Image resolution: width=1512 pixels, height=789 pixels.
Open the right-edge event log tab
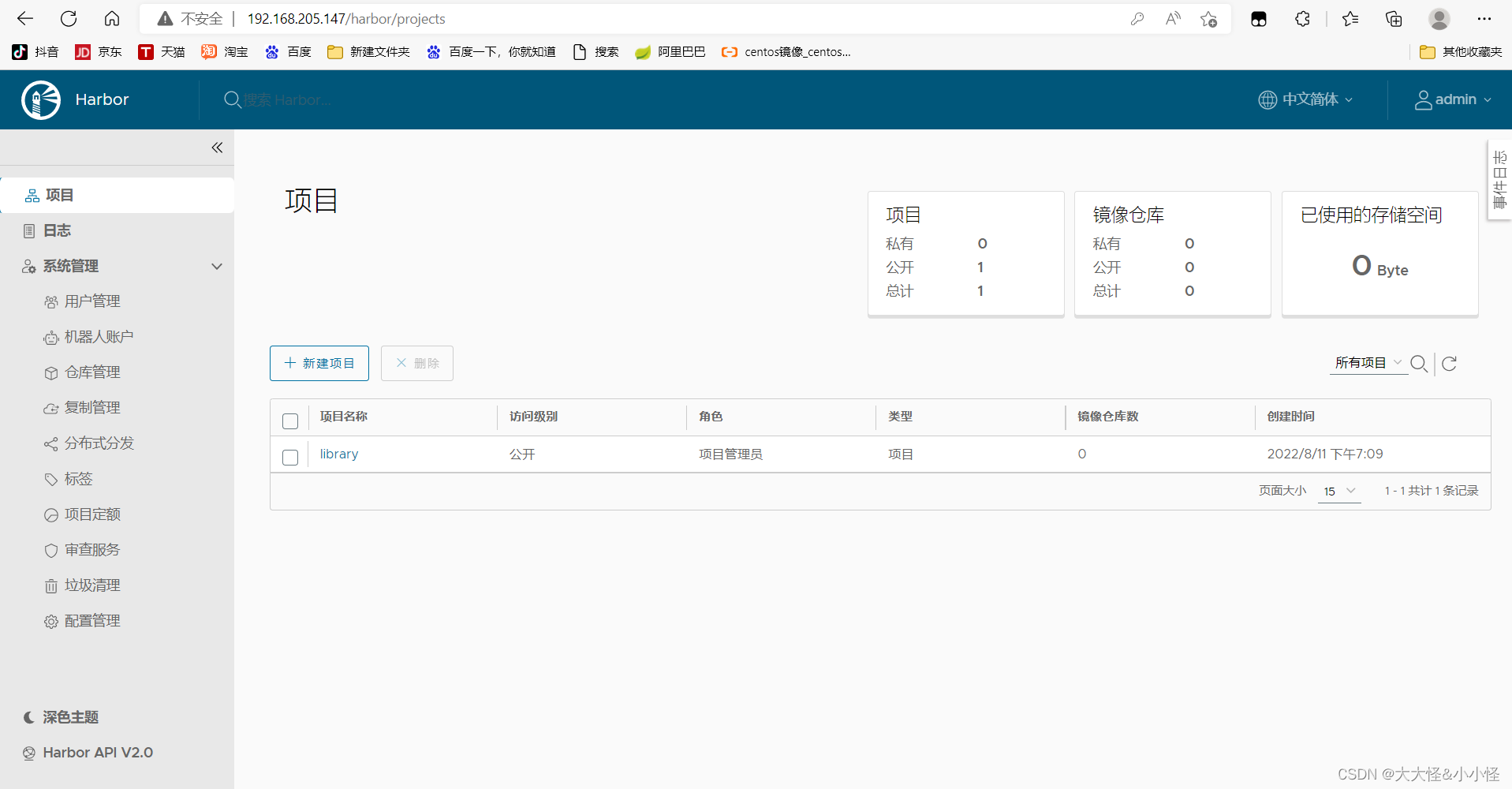tap(1499, 180)
